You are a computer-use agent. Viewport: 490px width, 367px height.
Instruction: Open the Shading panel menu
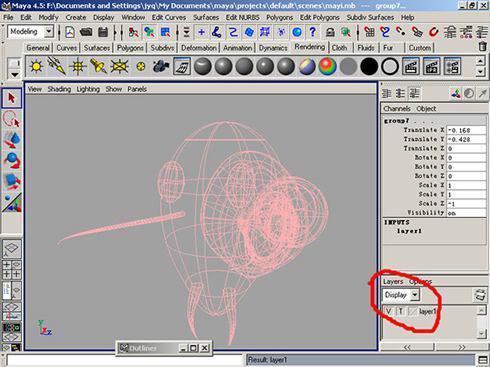[59, 89]
